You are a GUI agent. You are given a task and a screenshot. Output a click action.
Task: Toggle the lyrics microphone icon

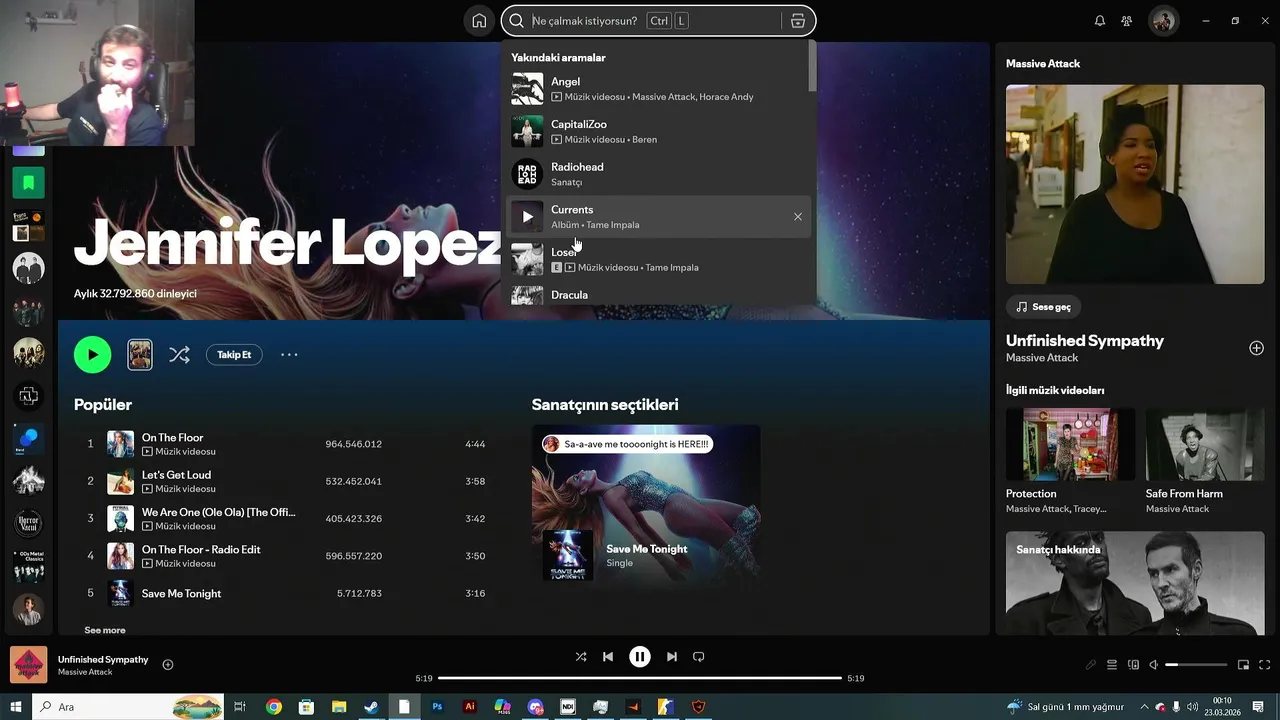click(1091, 665)
